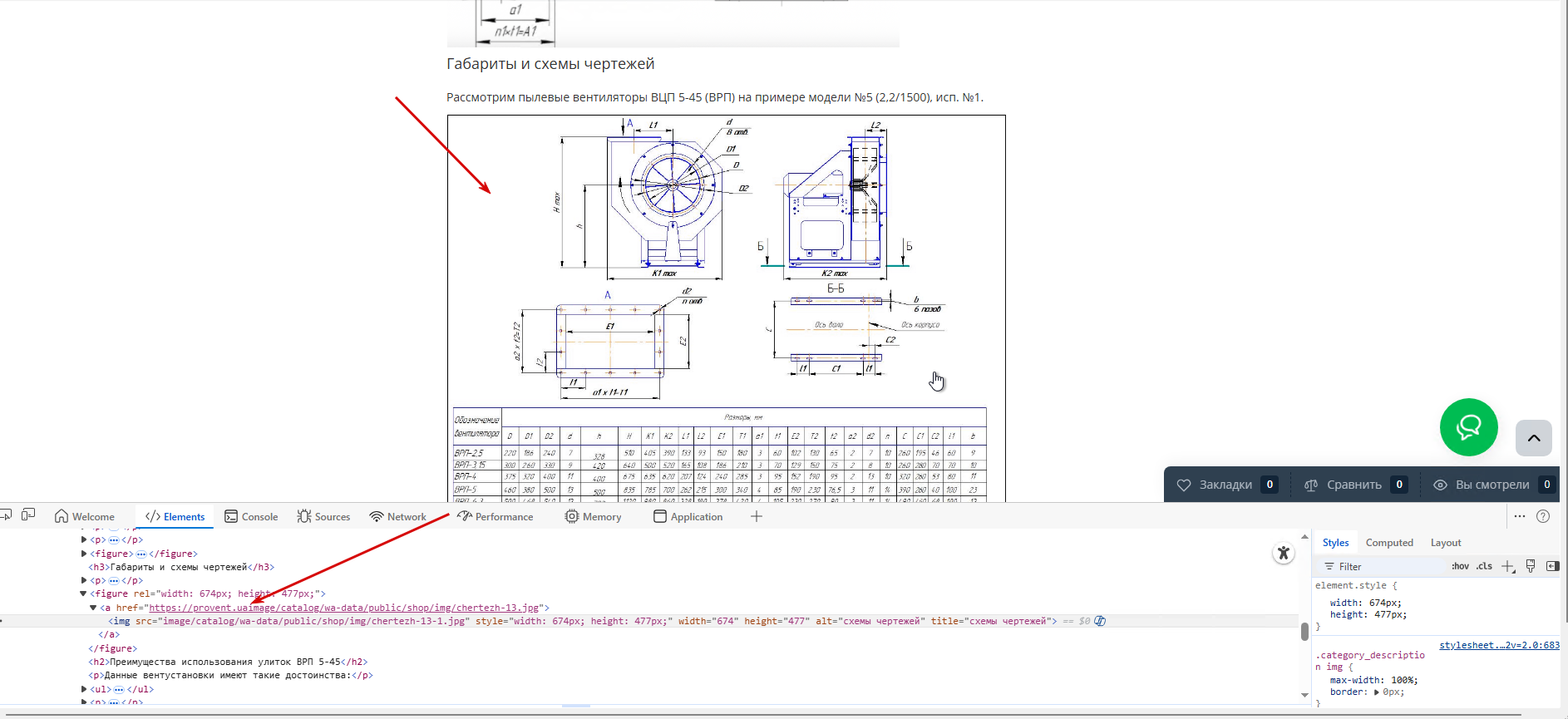This screenshot has height=719, width=1568.
Task: Open the Закладки bookmarks button
Action: click(x=1226, y=485)
